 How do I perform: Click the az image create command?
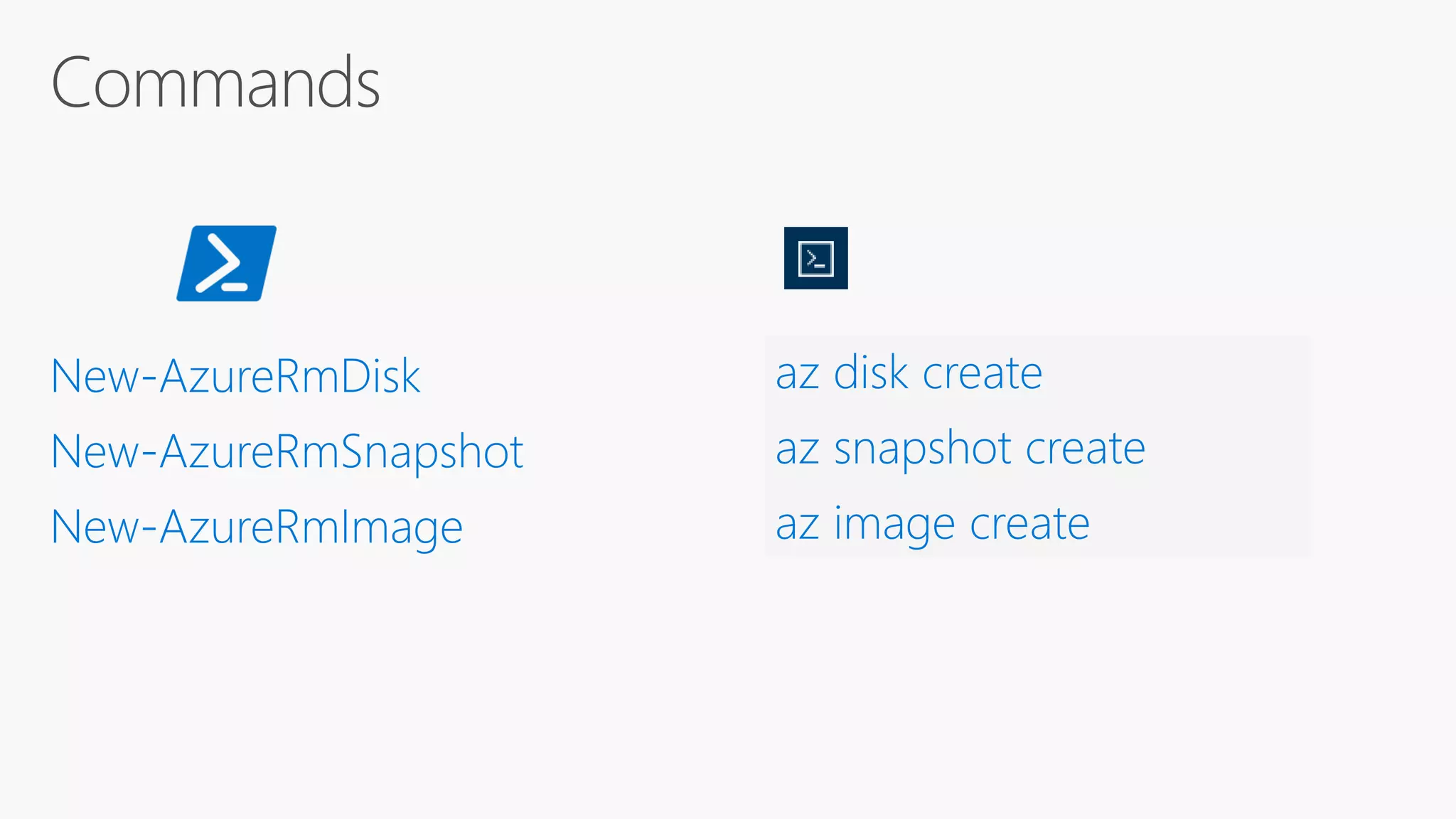click(932, 524)
